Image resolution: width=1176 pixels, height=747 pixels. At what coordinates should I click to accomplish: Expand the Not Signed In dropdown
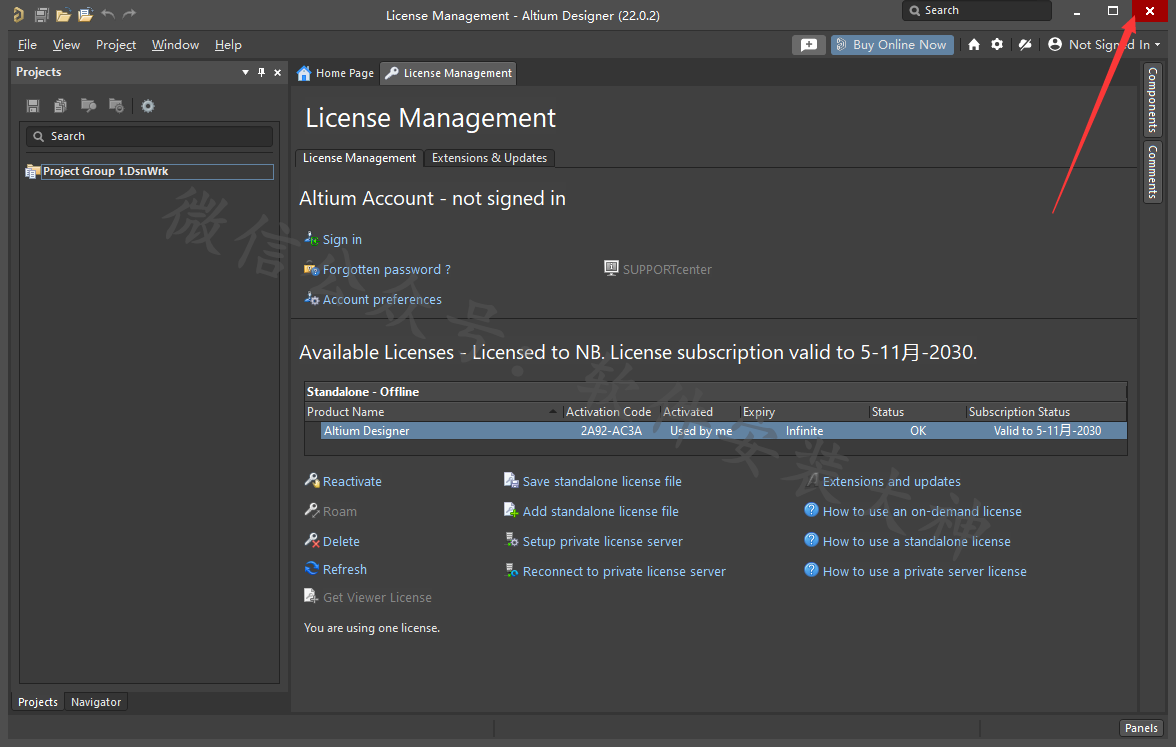click(1157, 45)
